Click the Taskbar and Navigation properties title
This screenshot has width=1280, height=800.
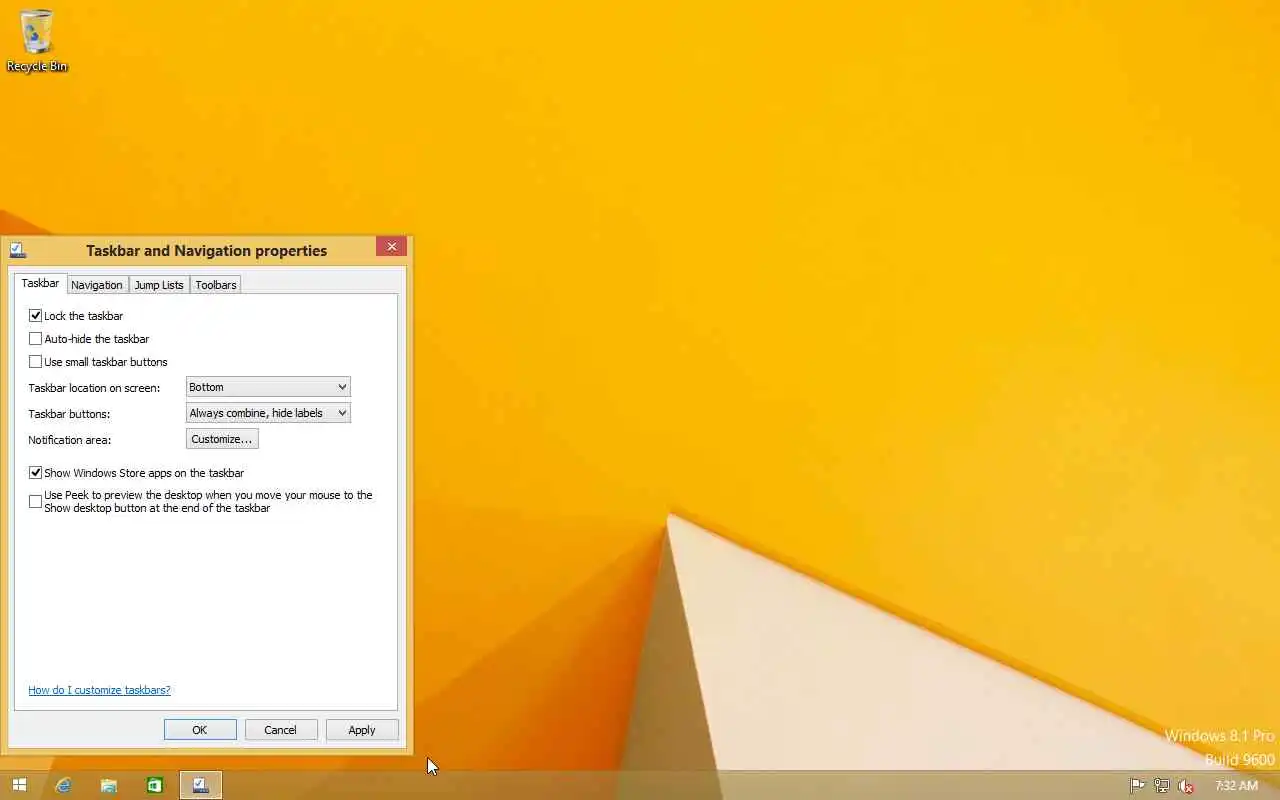coord(206,251)
